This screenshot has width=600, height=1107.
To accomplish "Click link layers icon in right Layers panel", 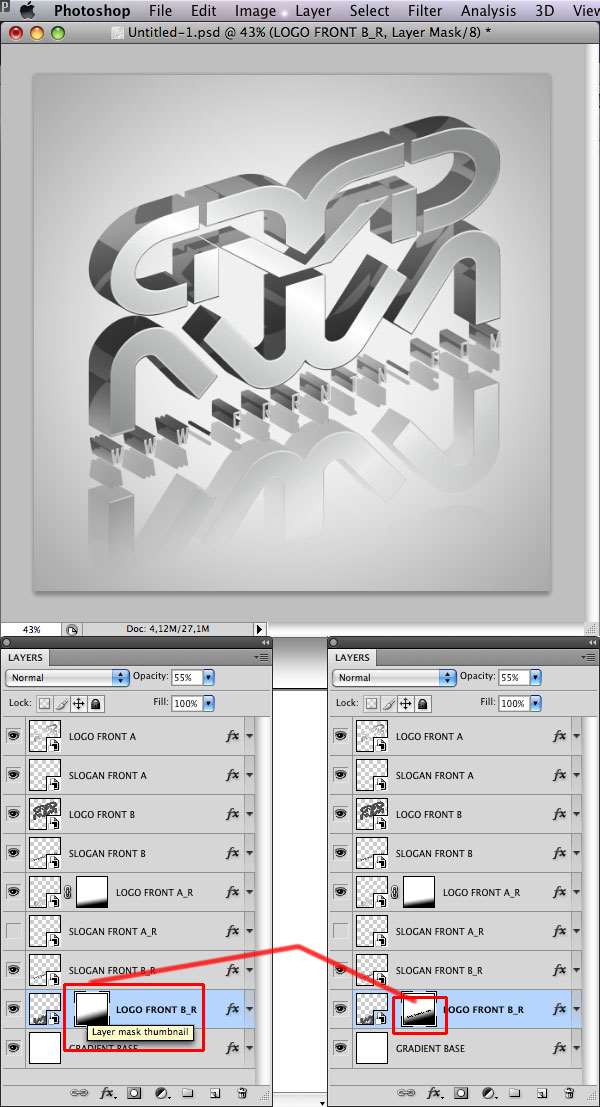I will [407, 1094].
